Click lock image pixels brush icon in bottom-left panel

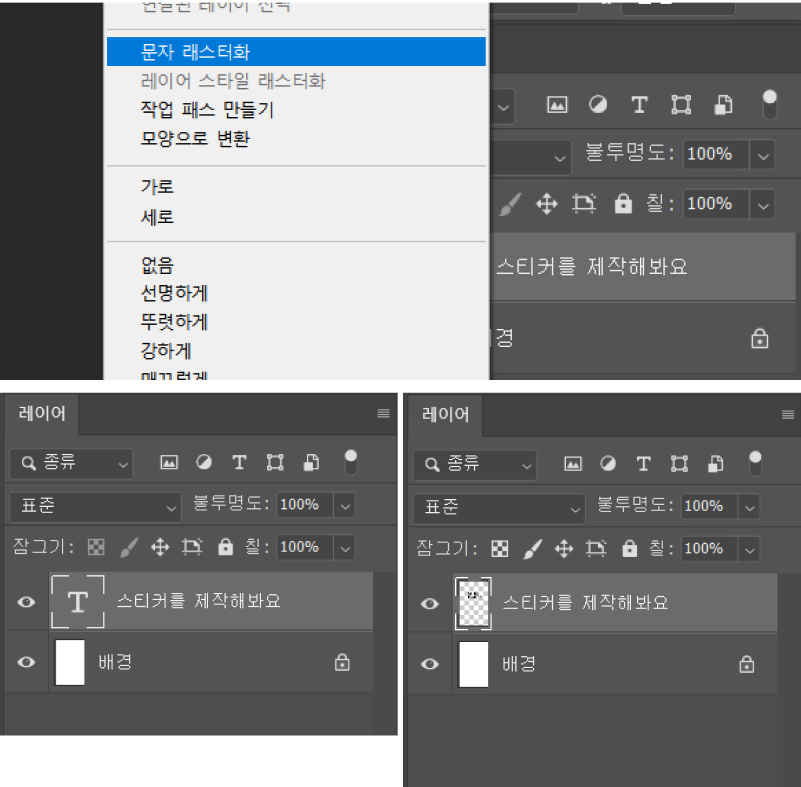(x=129, y=547)
